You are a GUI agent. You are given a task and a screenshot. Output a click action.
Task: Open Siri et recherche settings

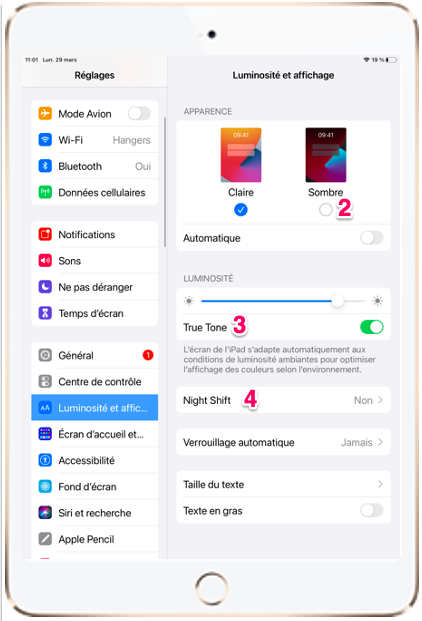pyautogui.click(x=95, y=513)
